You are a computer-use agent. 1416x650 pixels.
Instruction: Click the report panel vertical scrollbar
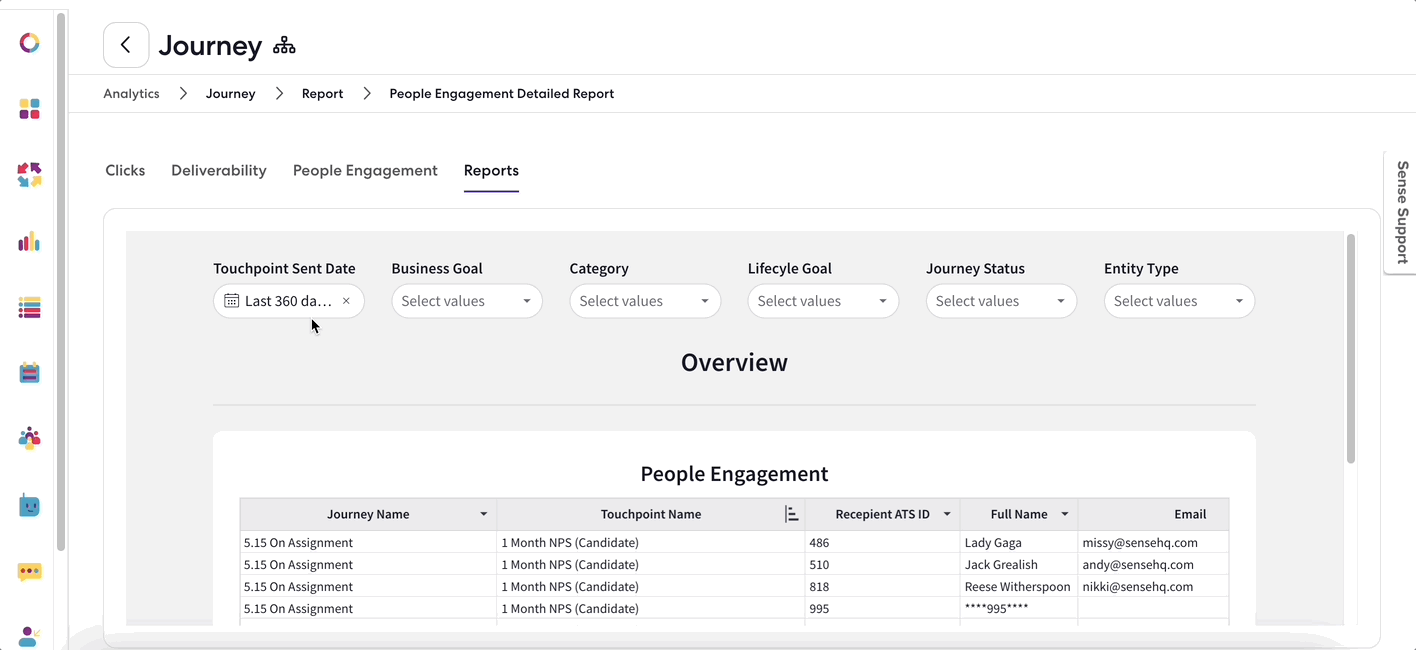pos(1351,348)
